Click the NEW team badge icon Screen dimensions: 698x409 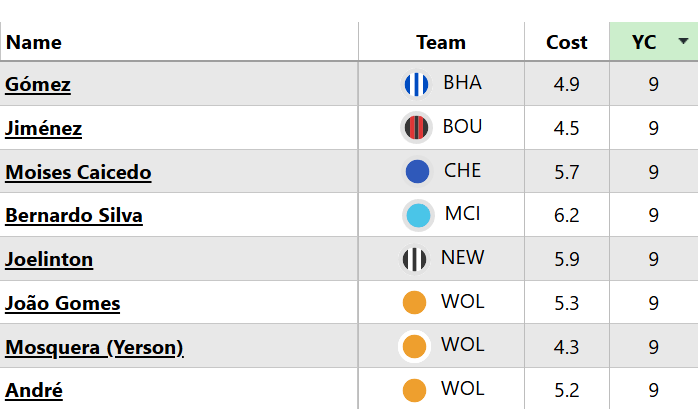pyautogui.click(x=415, y=259)
